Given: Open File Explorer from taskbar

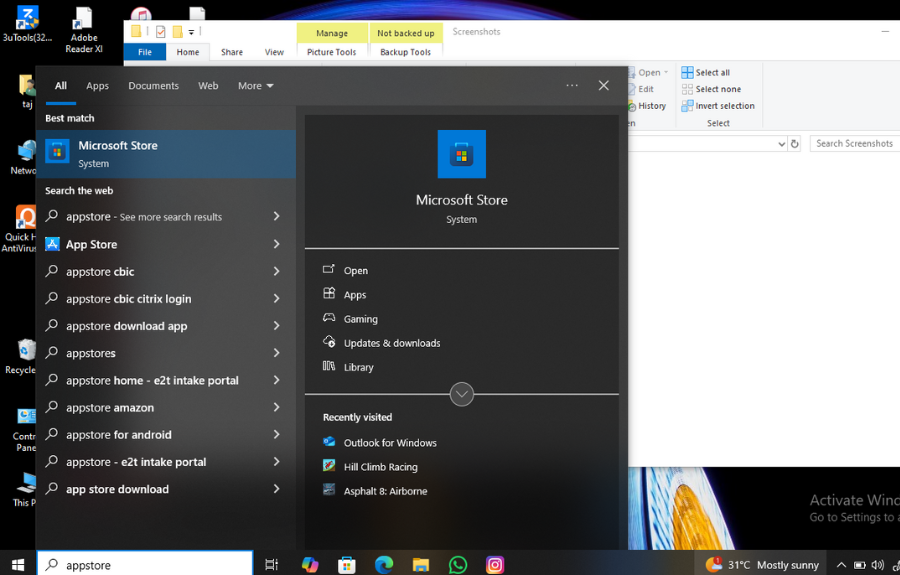Looking at the screenshot, I should tap(421, 565).
